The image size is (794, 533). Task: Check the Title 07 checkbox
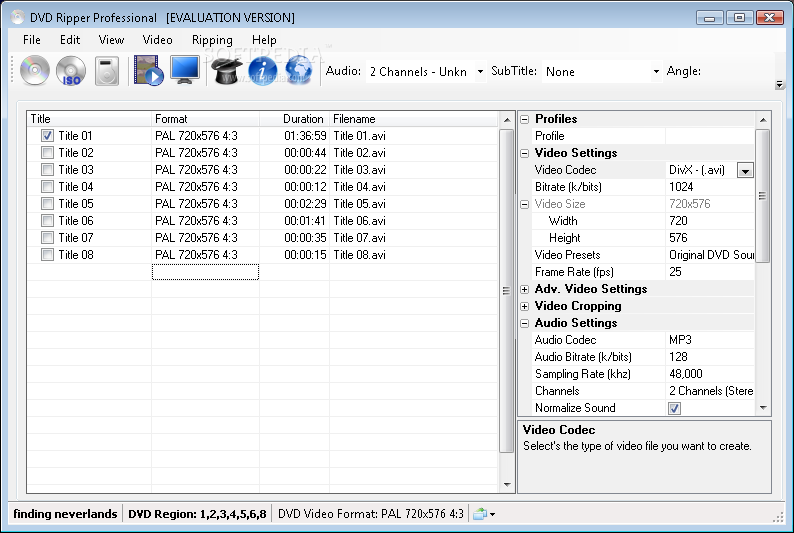[47, 237]
